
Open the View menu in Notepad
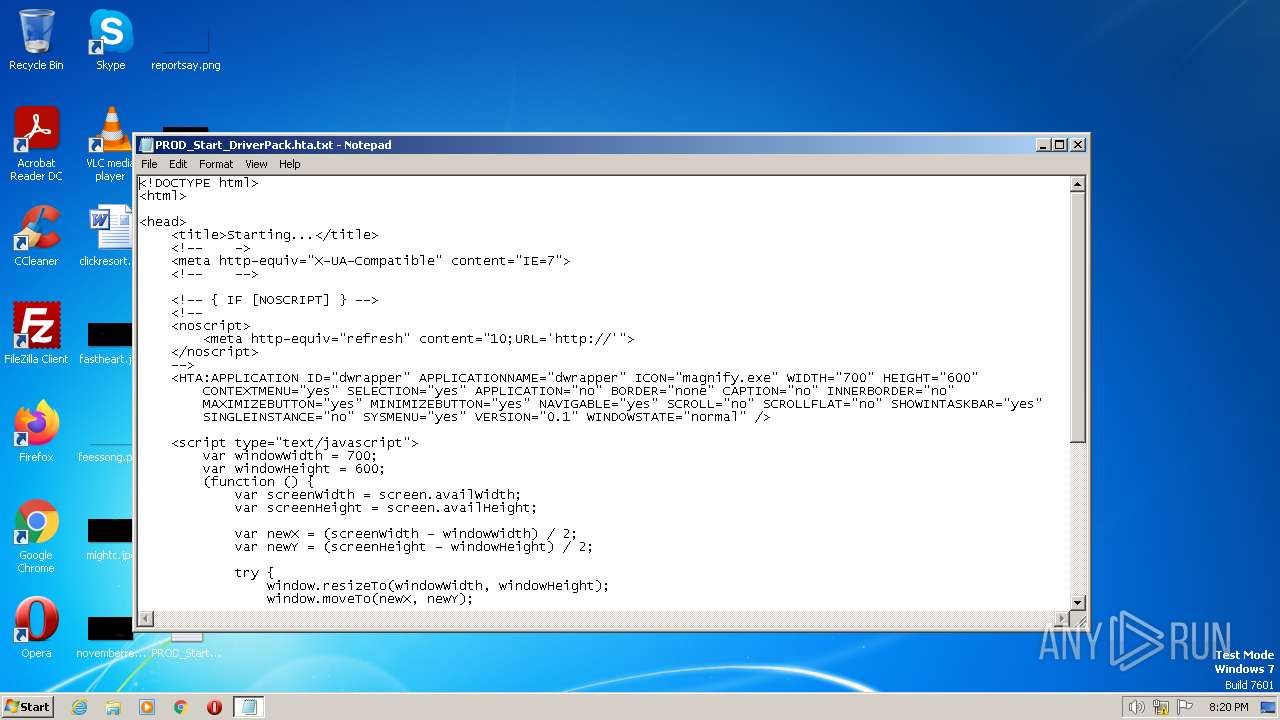click(x=256, y=164)
